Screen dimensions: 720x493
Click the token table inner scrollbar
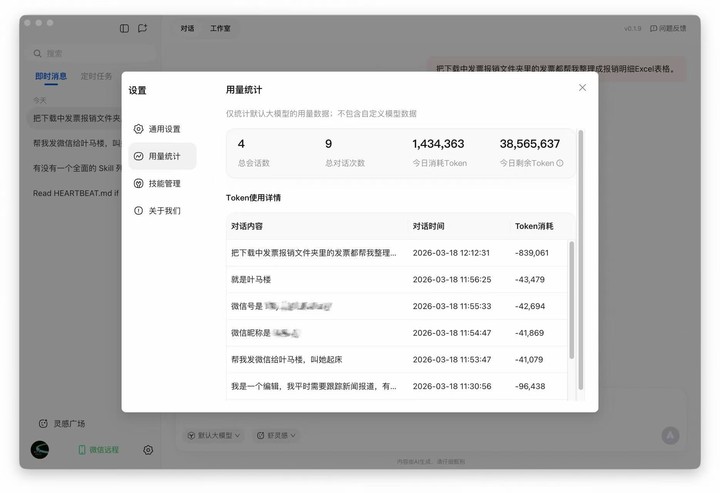[x=572, y=300]
